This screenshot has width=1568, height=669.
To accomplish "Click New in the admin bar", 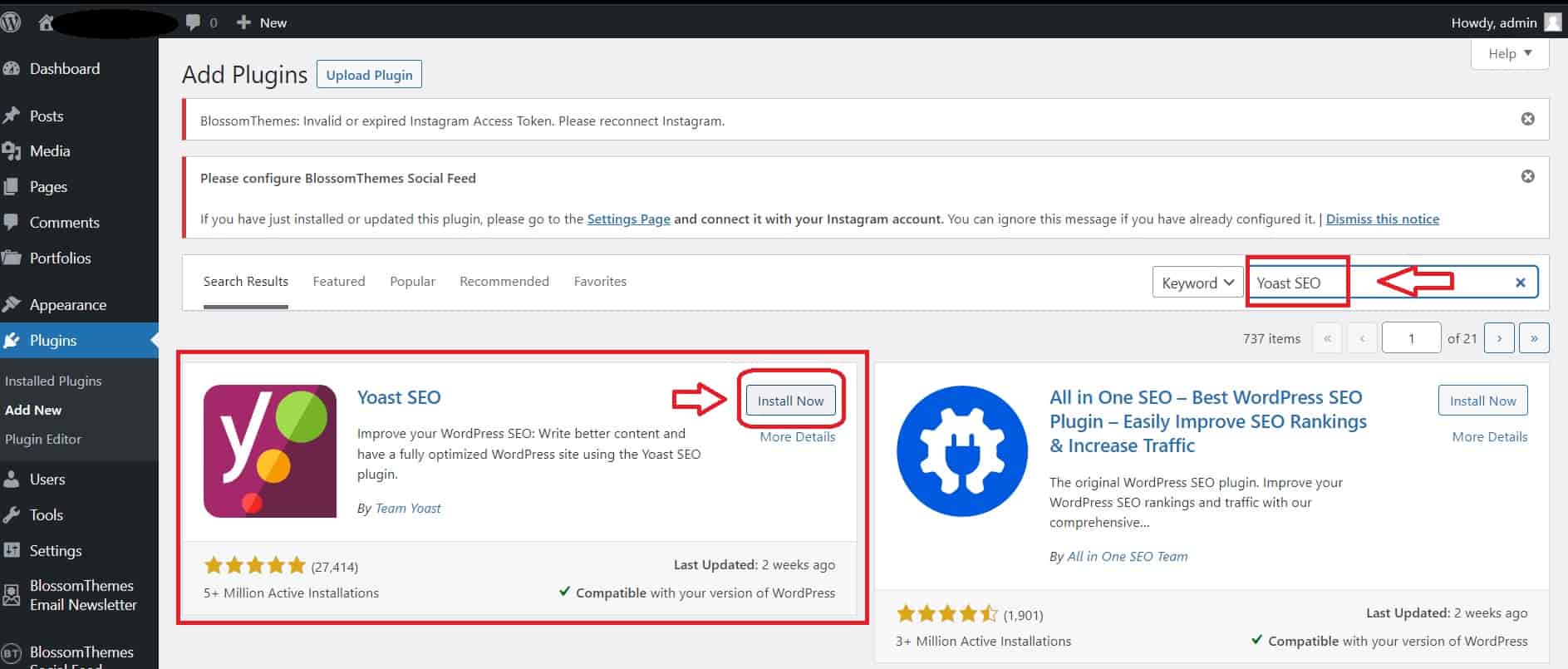I will tap(262, 22).
